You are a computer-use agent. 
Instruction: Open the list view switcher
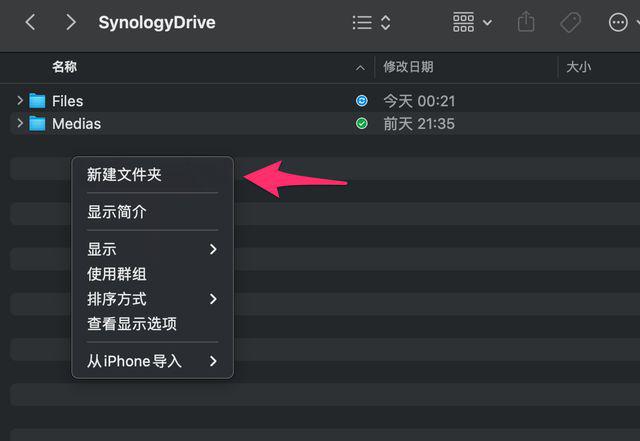pos(371,22)
